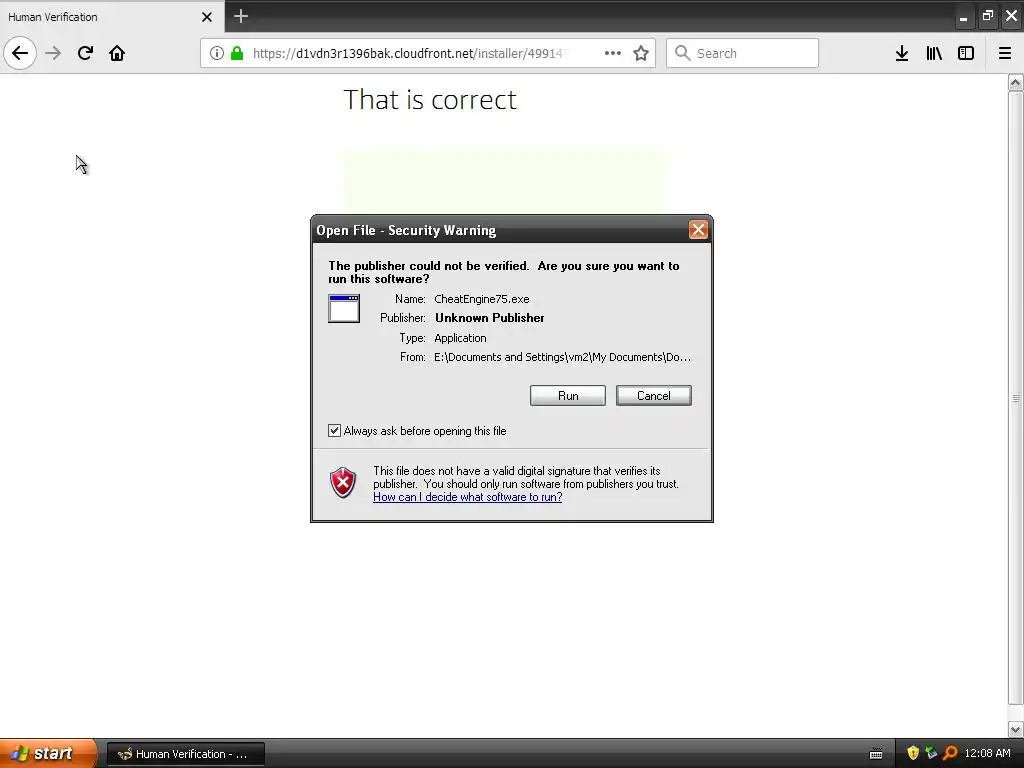
Task: Open the on-screen keyboard tray icon
Action: click(876, 754)
